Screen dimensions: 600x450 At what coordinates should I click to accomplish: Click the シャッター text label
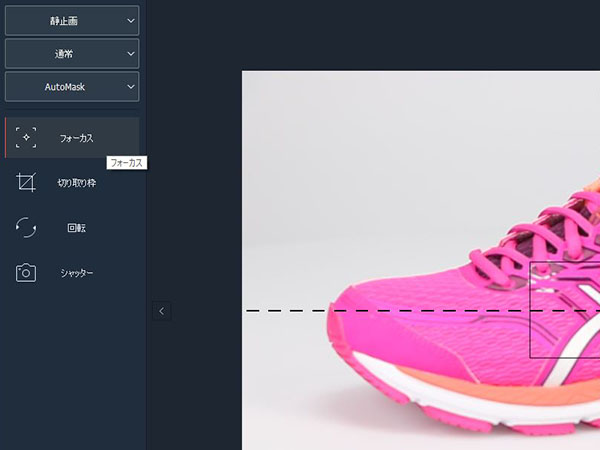click(x=76, y=273)
